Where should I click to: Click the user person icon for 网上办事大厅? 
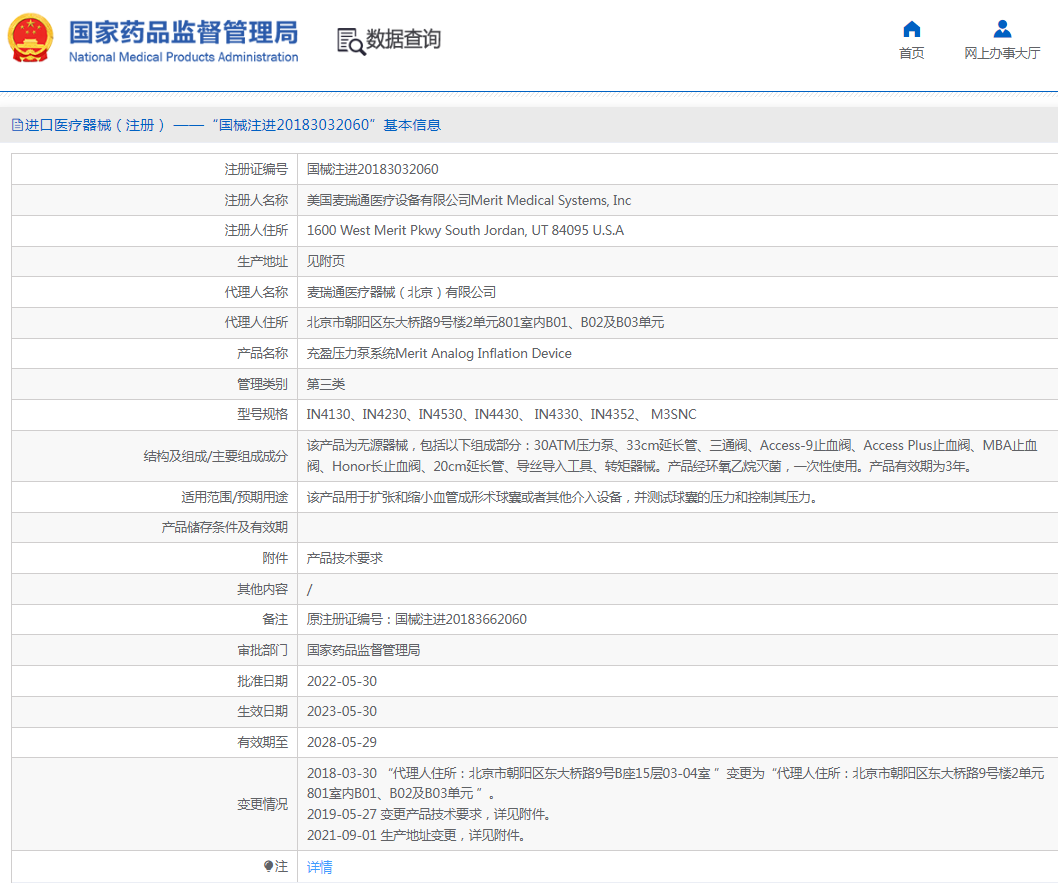(x=1002, y=29)
